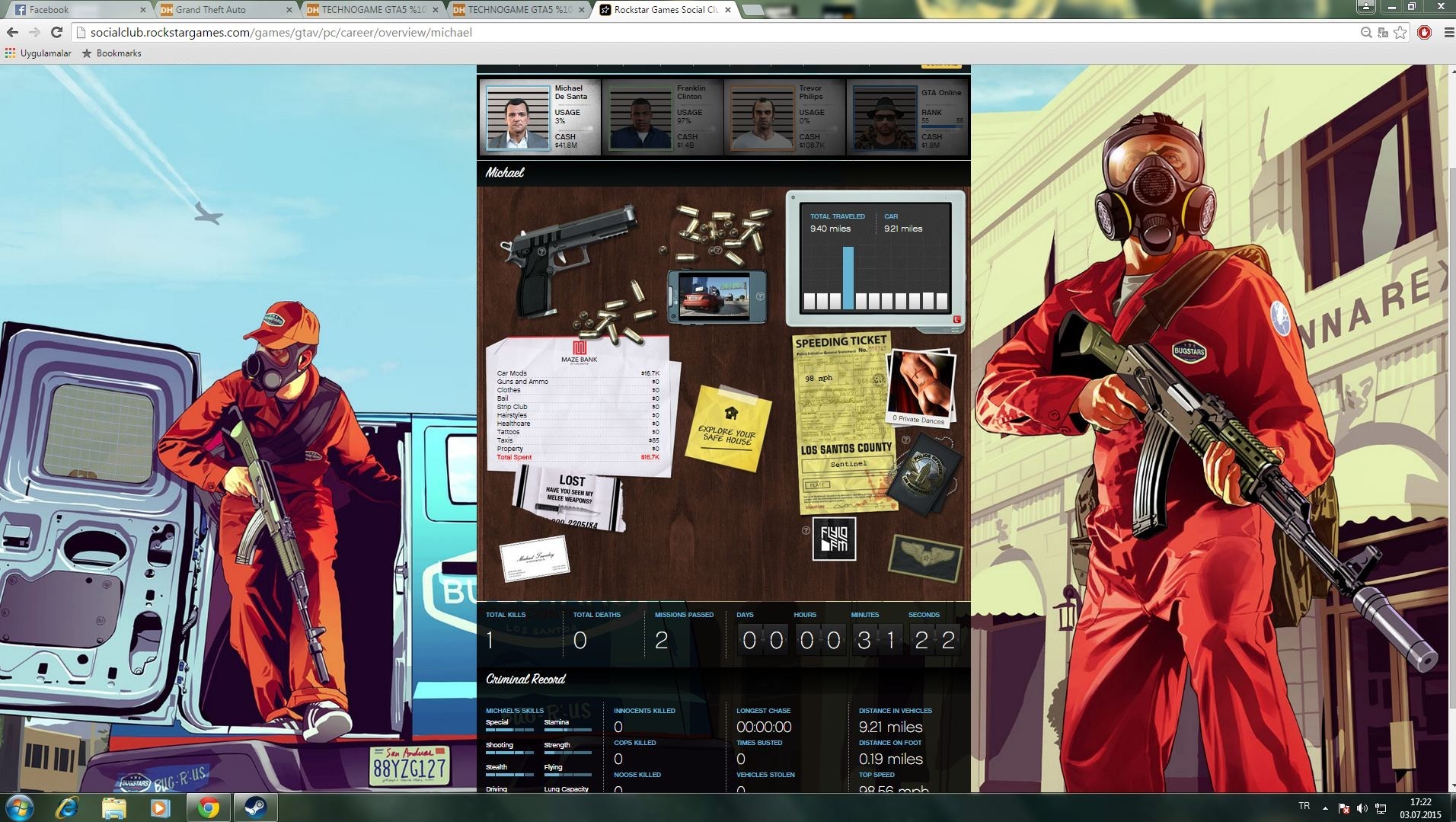
Task: Open the Uygulamalar apps shortcut
Action: click(x=38, y=53)
